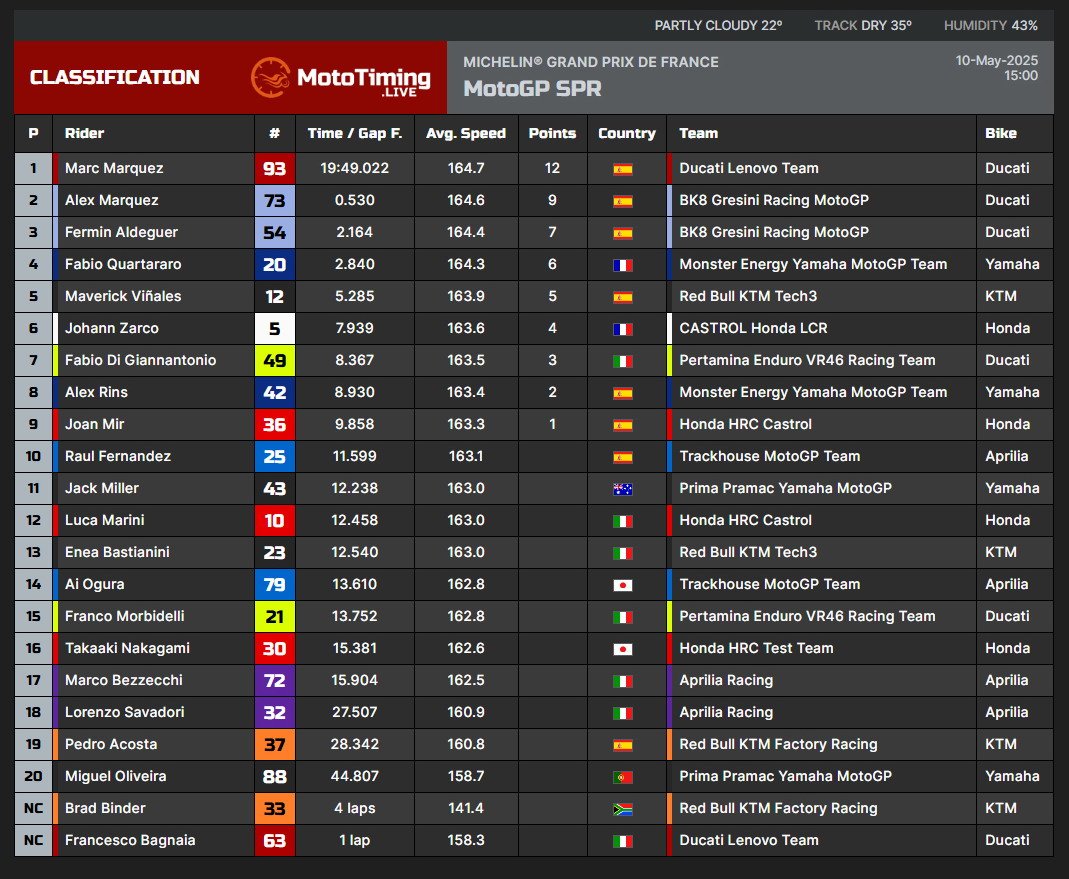Click Aprilia bike in Ai Ogura row

1006,584
